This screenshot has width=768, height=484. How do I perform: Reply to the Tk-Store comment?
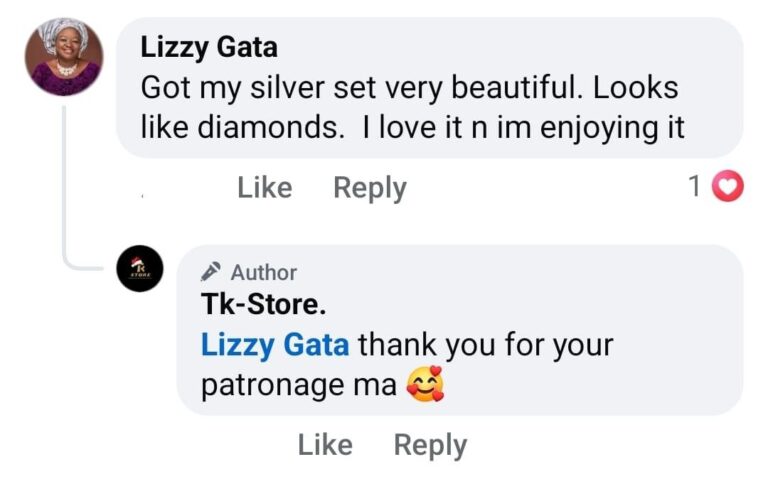coord(430,445)
